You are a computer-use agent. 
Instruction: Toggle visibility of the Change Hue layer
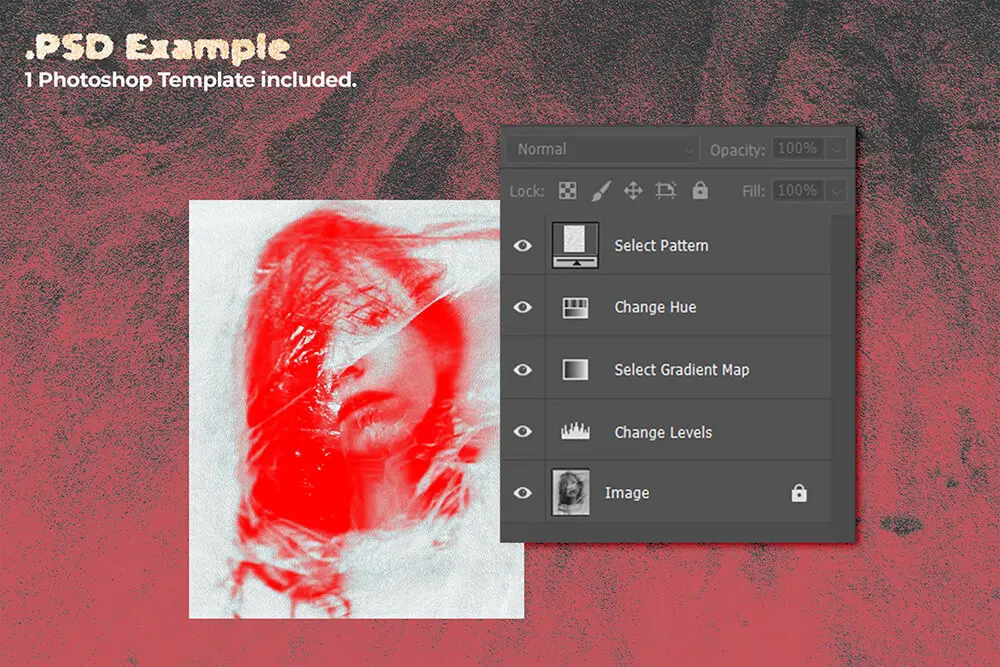click(x=522, y=307)
